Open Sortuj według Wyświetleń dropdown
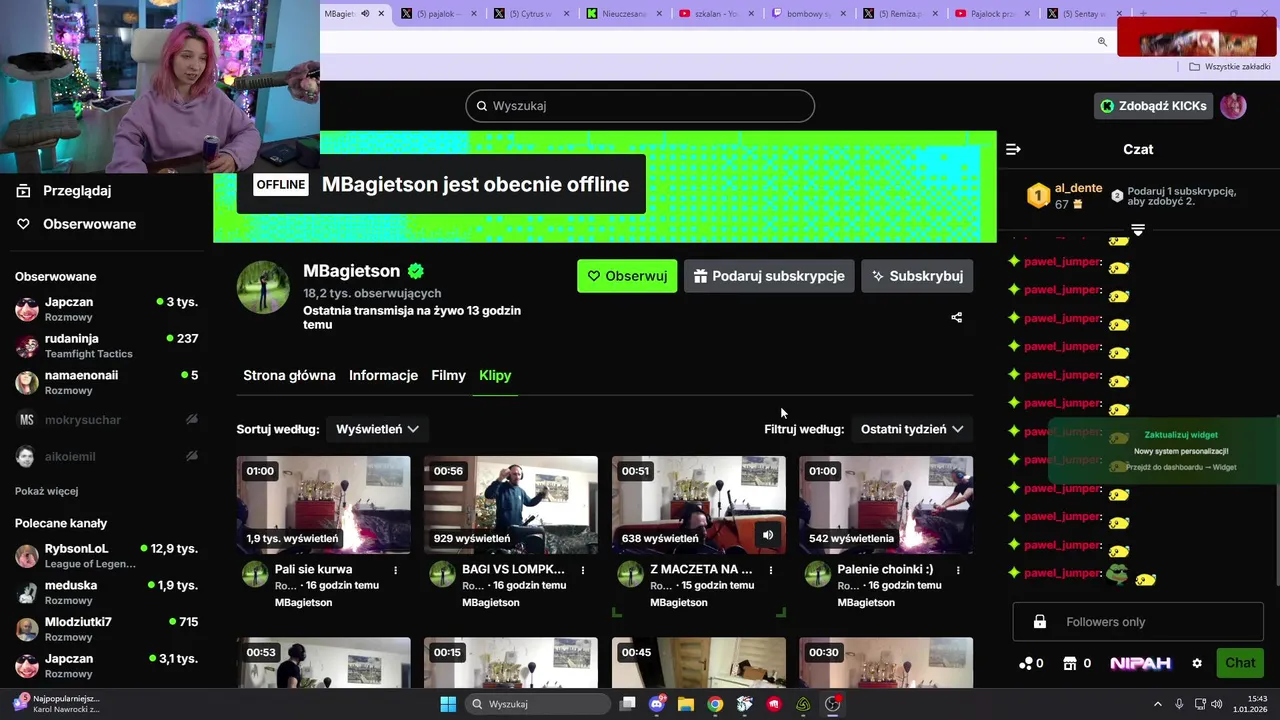 click(x=377, y=429)
